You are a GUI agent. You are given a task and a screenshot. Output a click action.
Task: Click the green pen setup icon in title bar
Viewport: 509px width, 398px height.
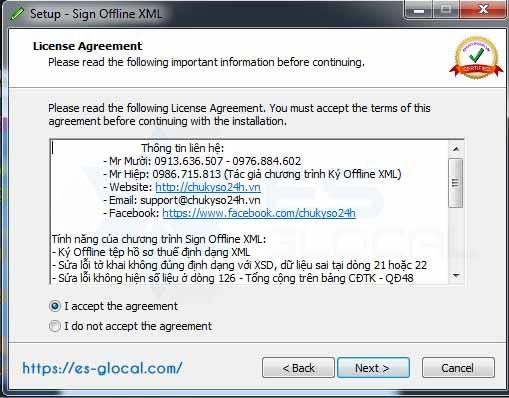(17, 14)
